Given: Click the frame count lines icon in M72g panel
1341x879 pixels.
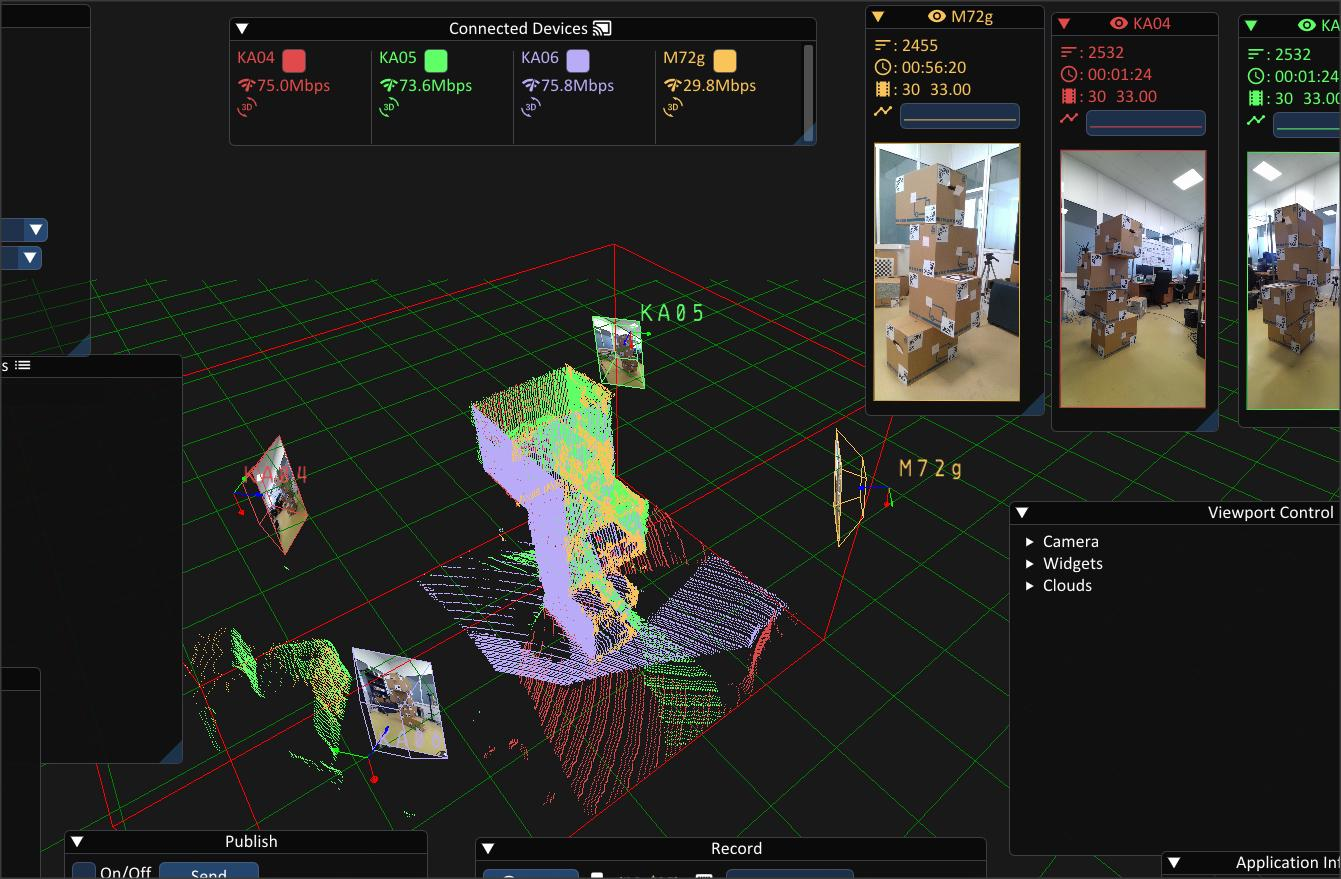Looking at the screenshot, I should 882,45.
